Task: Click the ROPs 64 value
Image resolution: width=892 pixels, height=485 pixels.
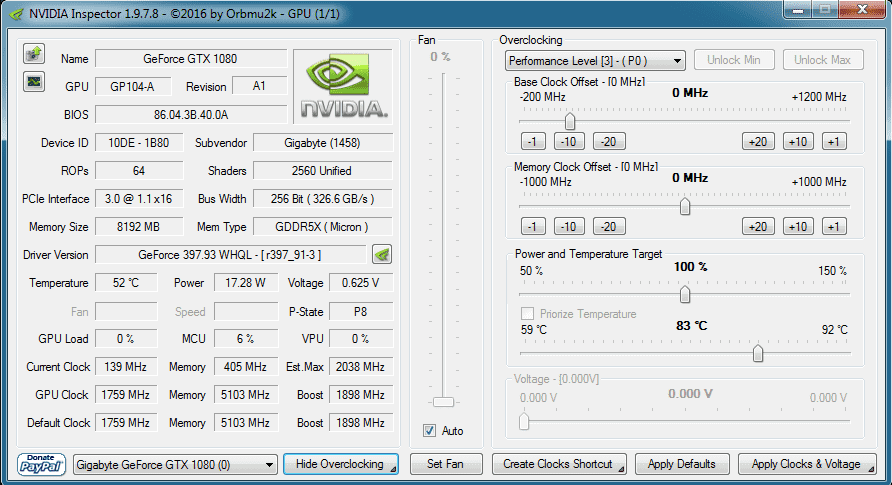Action: [x=139, y=171]
